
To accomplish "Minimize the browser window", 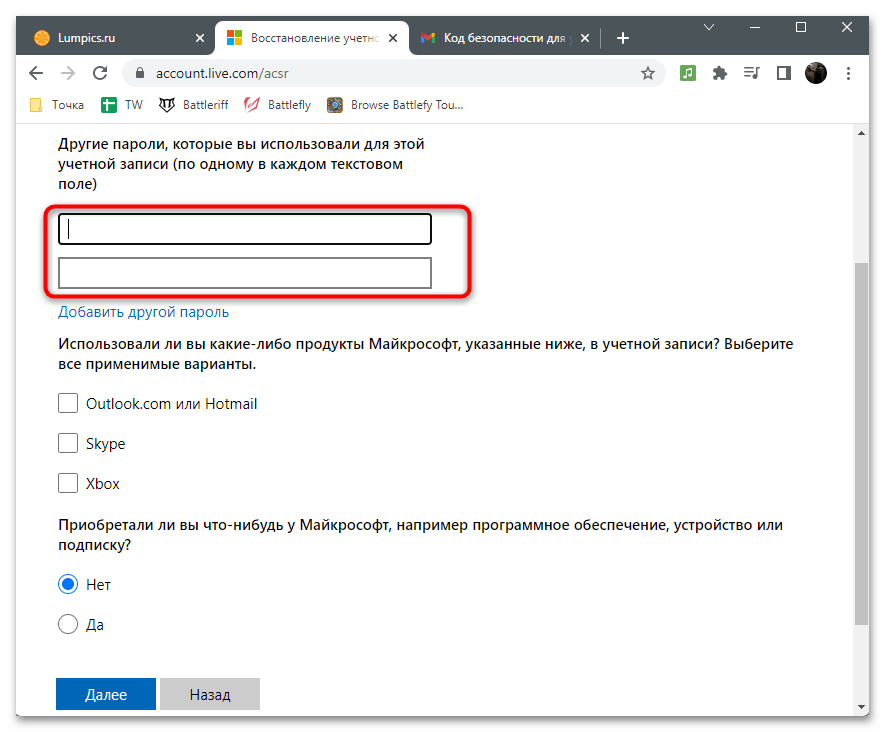I will (x=755, y=27).
